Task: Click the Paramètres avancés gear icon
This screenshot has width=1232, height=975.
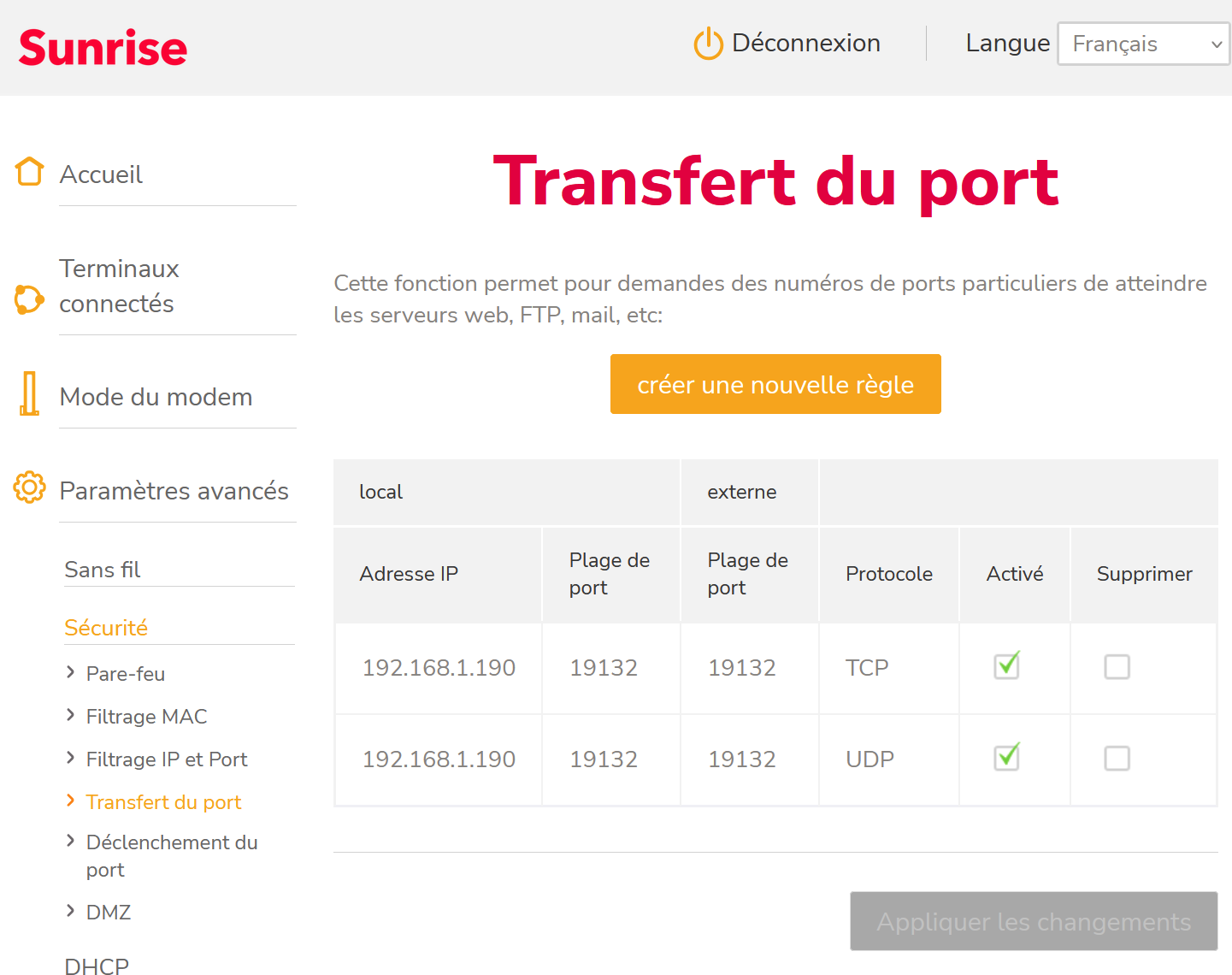Action: pyautogui.click(x=30, y=487)
